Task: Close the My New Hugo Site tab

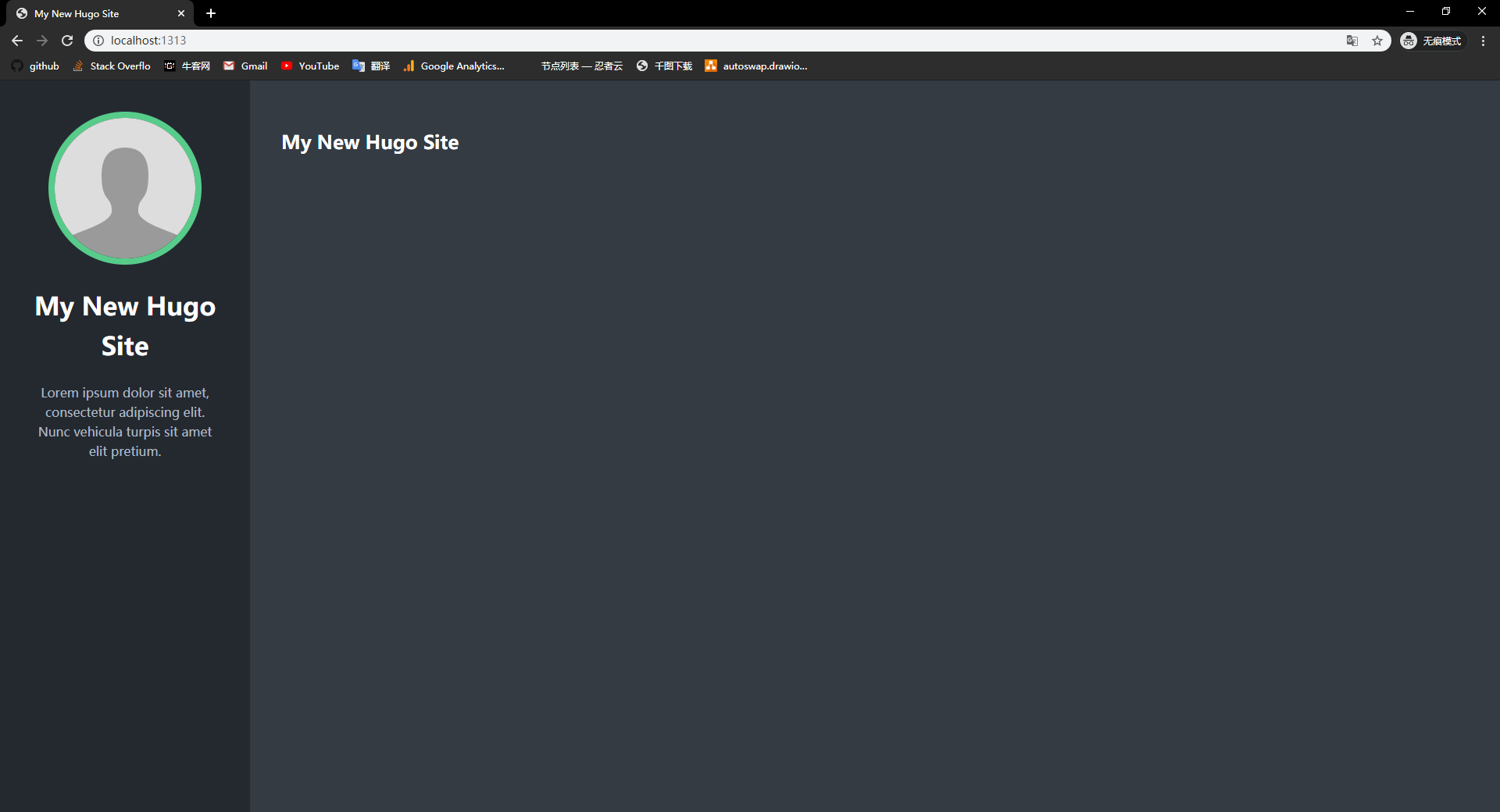Action: (x=181, y=13)
